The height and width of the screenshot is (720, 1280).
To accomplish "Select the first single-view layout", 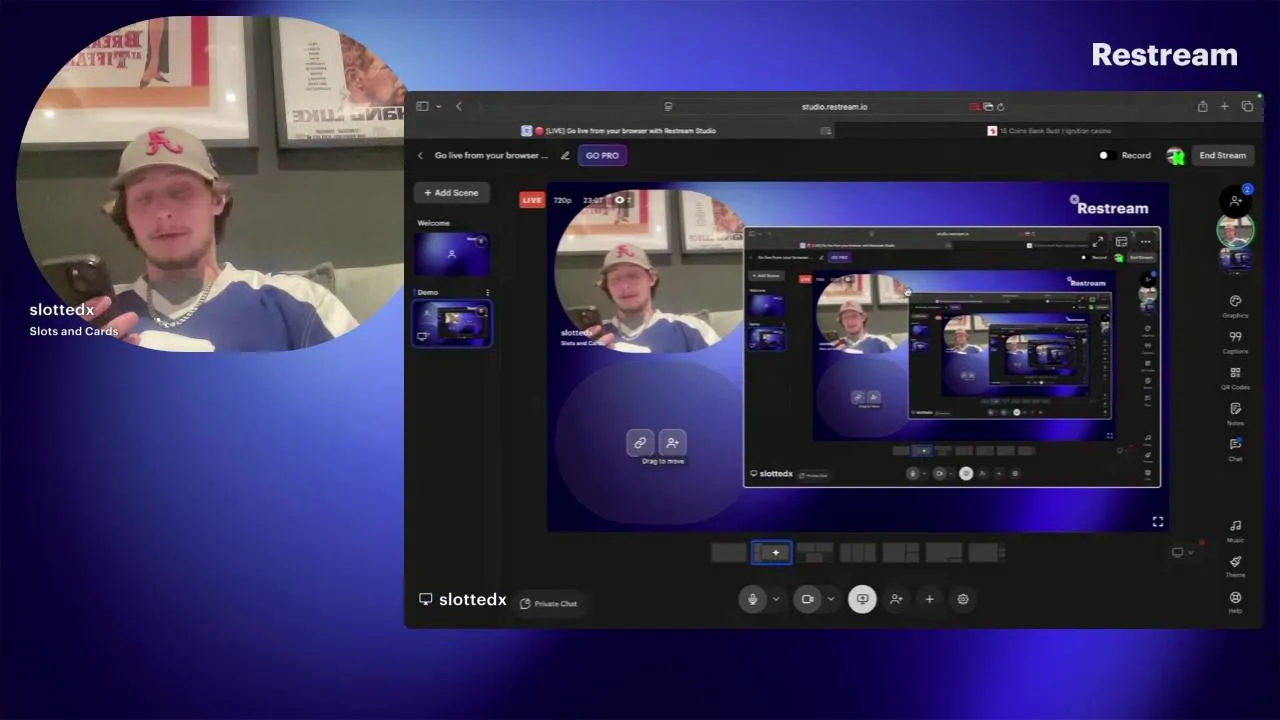I will point(729,552).
